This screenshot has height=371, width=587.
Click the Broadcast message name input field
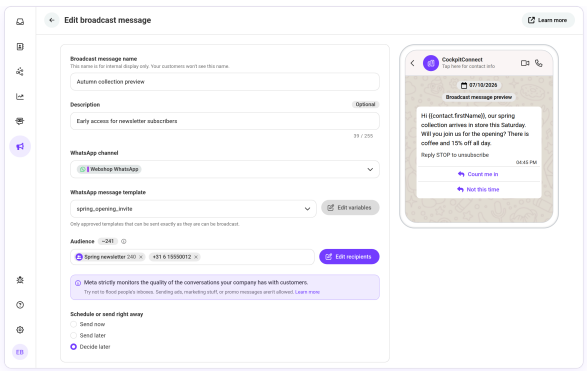(x=225, y=82)
